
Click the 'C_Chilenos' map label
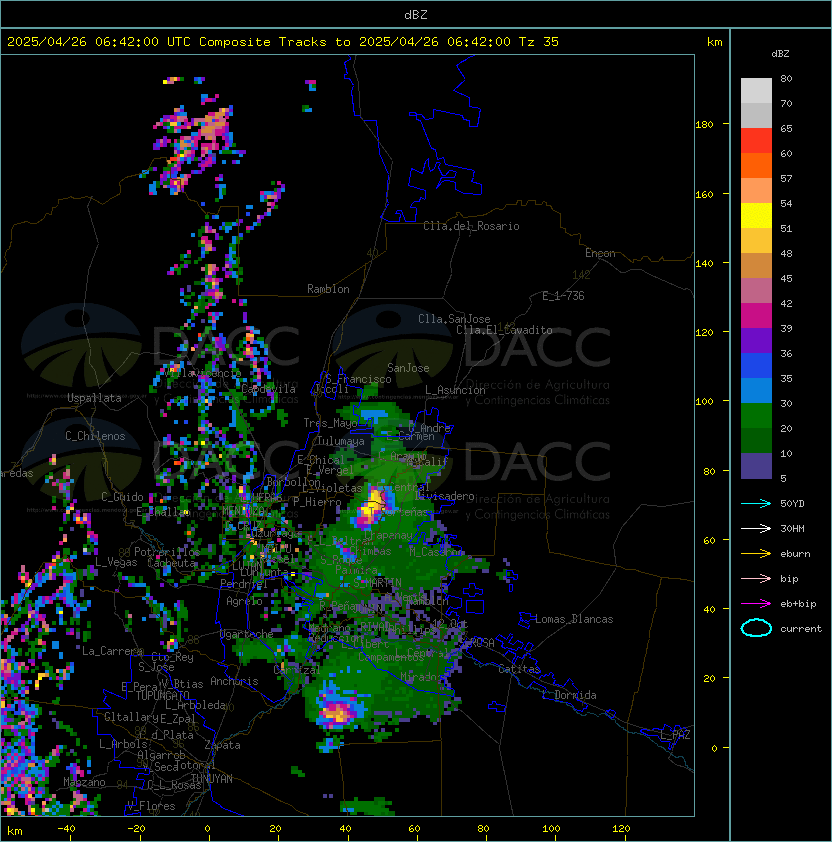click(x=95, y=436)
